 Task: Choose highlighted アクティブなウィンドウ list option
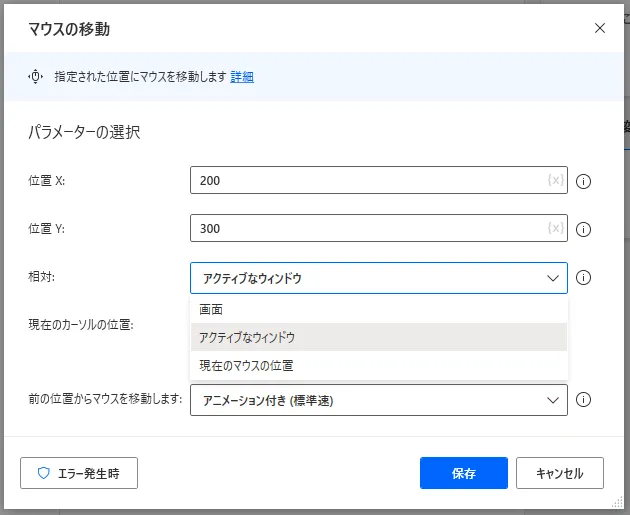(379, 337)
